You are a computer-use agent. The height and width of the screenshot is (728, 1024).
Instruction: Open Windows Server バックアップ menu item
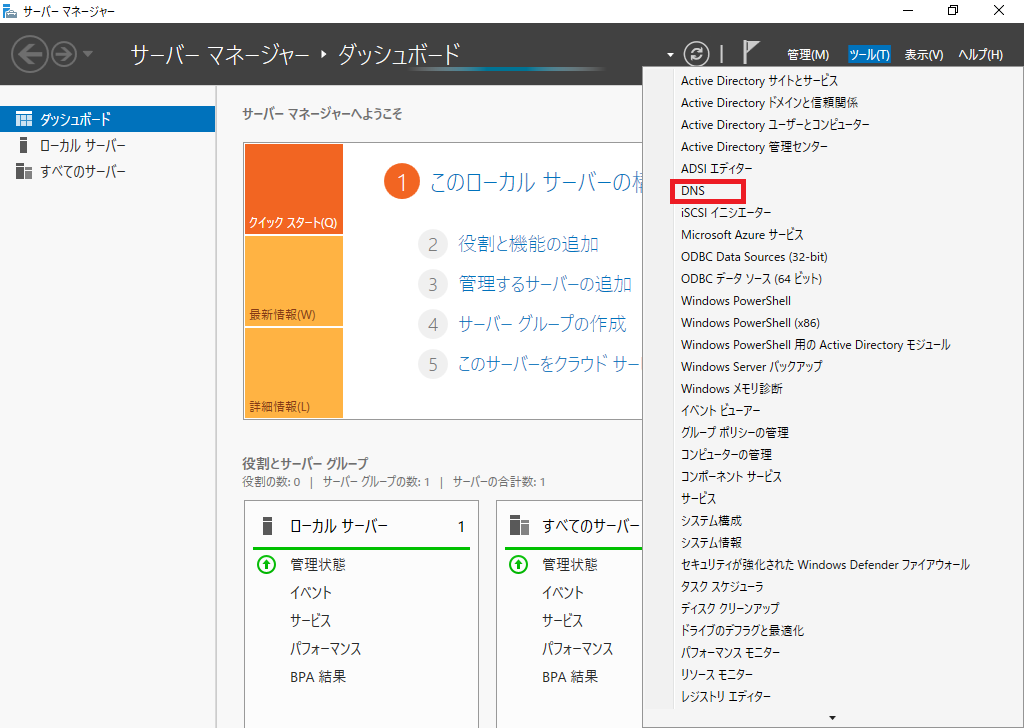point(752,366)
